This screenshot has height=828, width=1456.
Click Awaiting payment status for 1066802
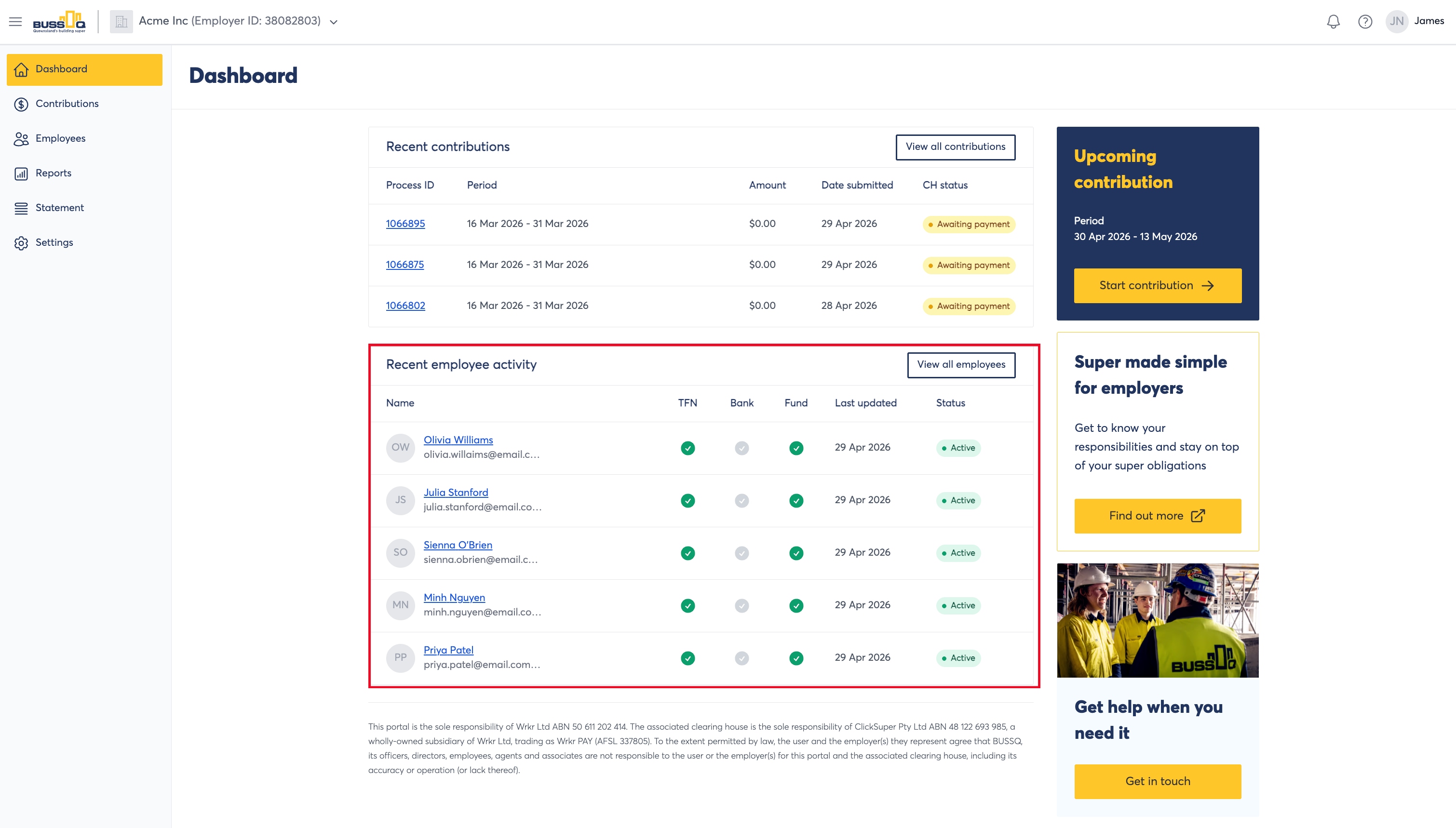(969, 307)
